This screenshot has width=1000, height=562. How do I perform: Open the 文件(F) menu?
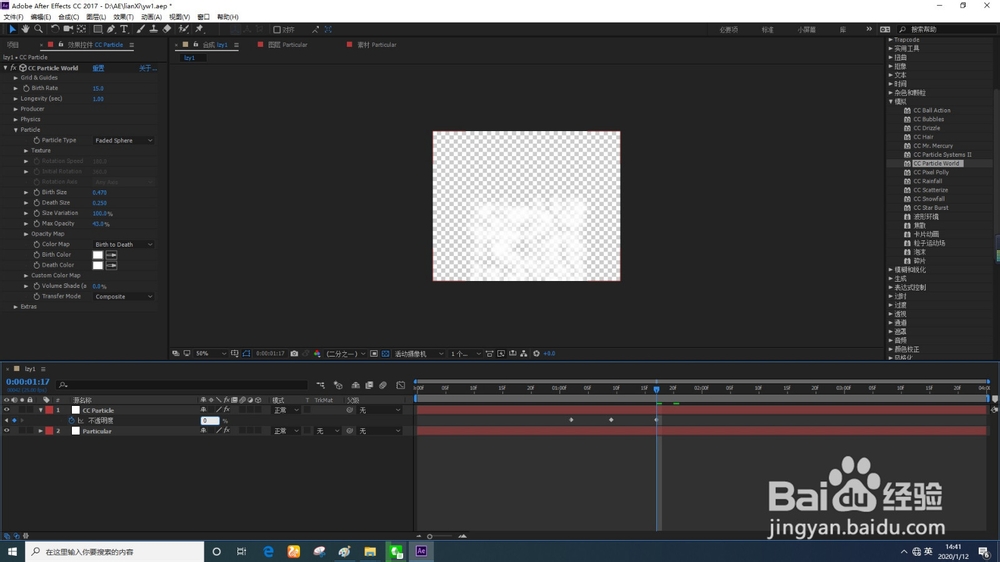[x=13, y=17]
